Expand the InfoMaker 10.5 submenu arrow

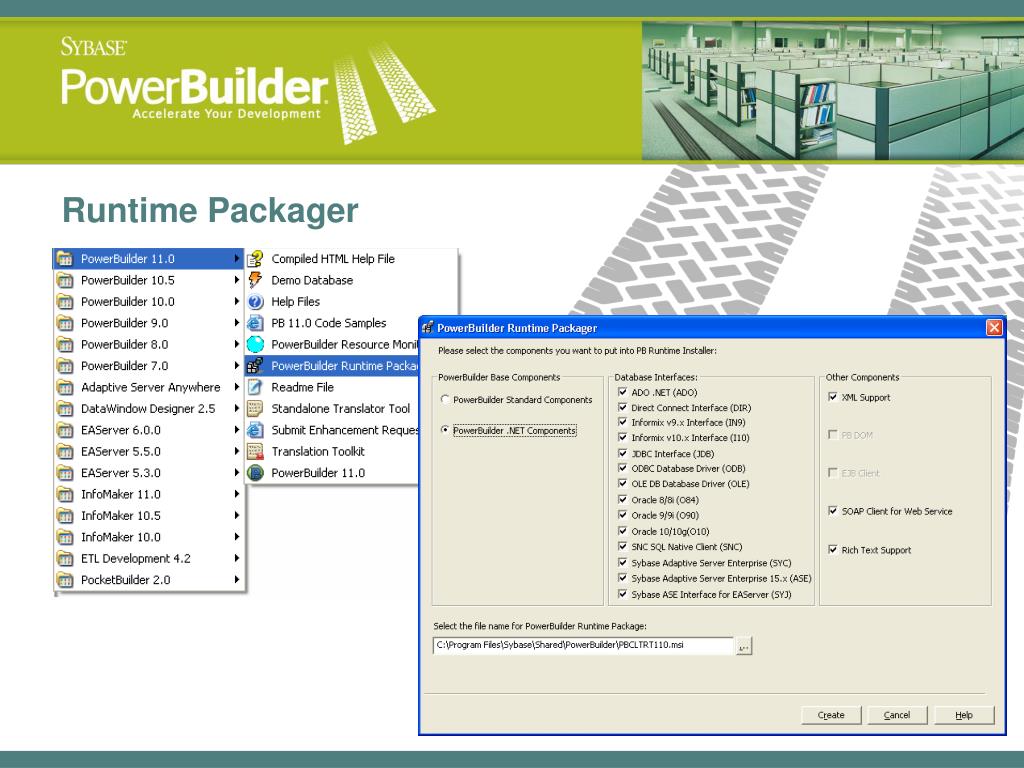pyautogui.click(x=236, y=516)
